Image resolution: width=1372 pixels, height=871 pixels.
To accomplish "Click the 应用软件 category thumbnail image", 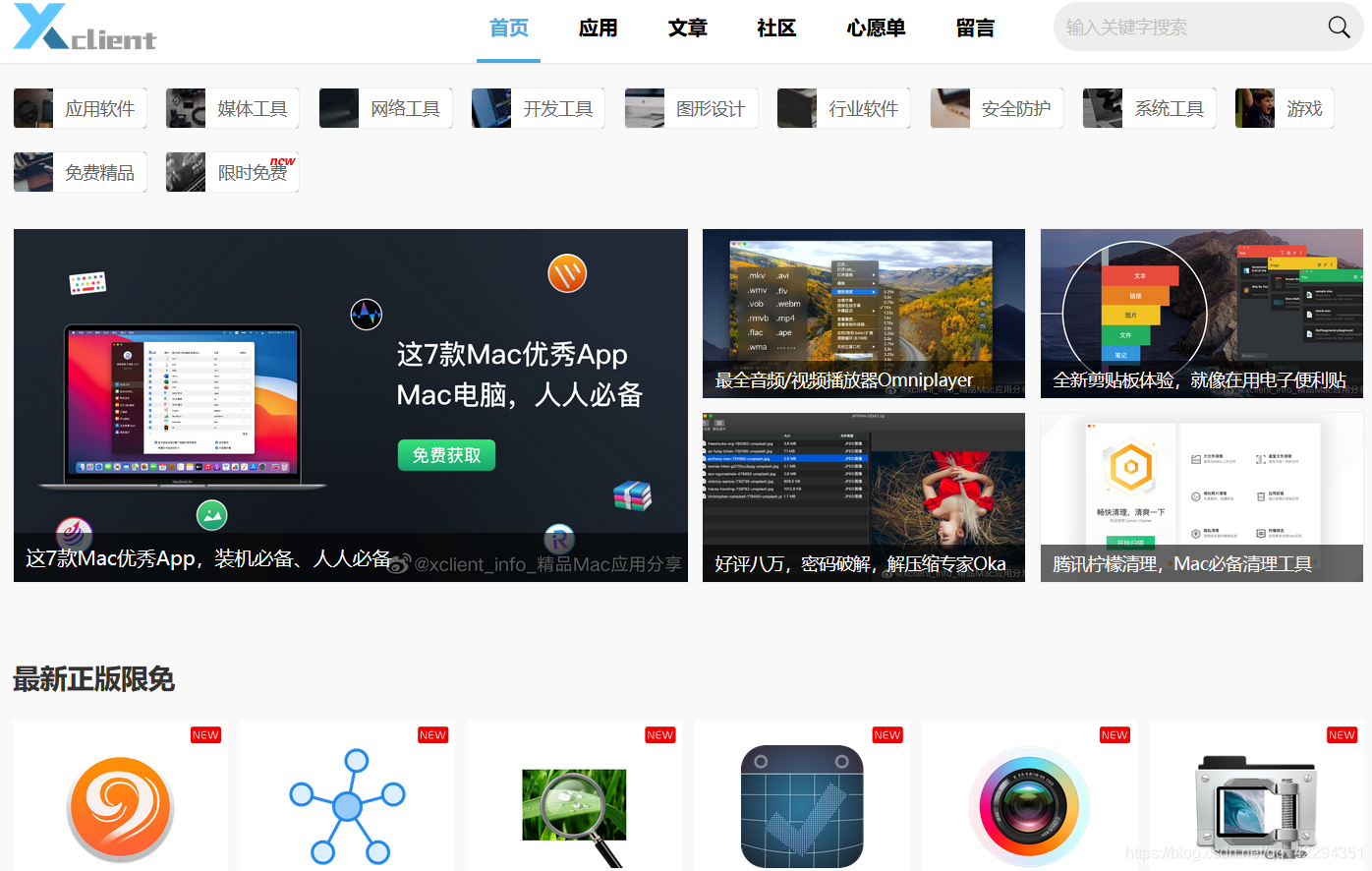I will coord(33,108).
